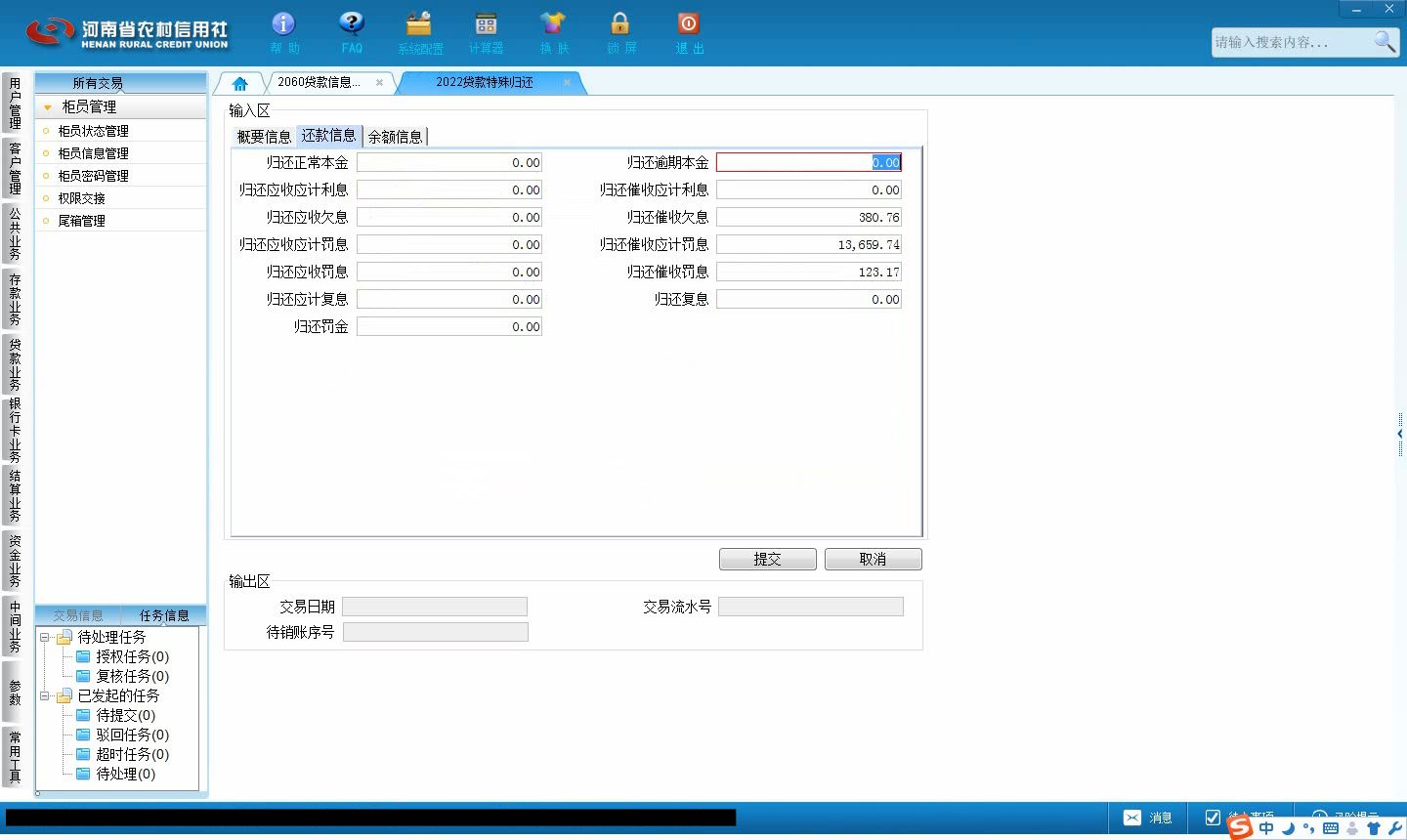
Task: Open the 帮助 help icon
Action: pos(283,24)
